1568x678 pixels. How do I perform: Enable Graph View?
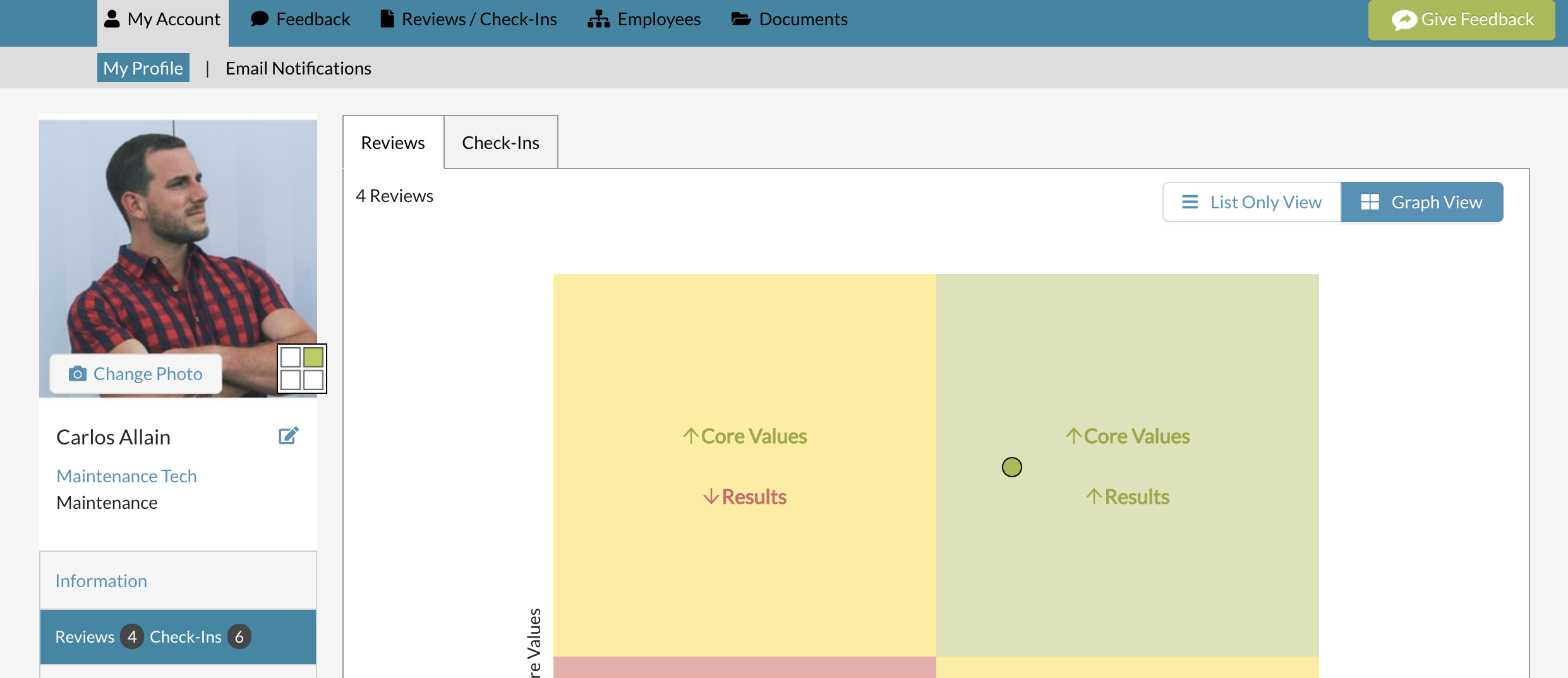tap(1421, 202)
